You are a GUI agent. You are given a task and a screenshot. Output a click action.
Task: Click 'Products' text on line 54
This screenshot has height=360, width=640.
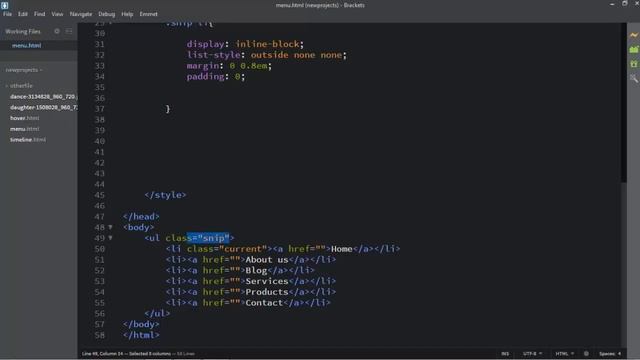267,292
